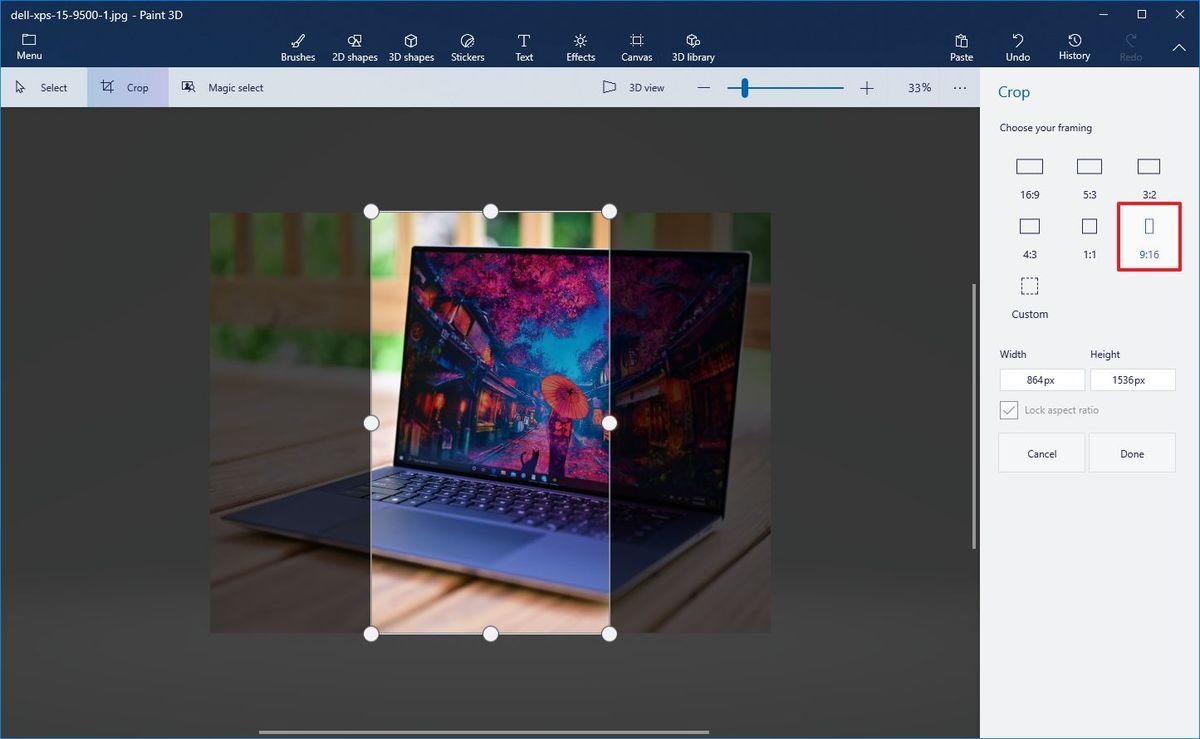Choose the 1:1 framing option
Screen dimensions: 1200x739
tap(1089, 236)
